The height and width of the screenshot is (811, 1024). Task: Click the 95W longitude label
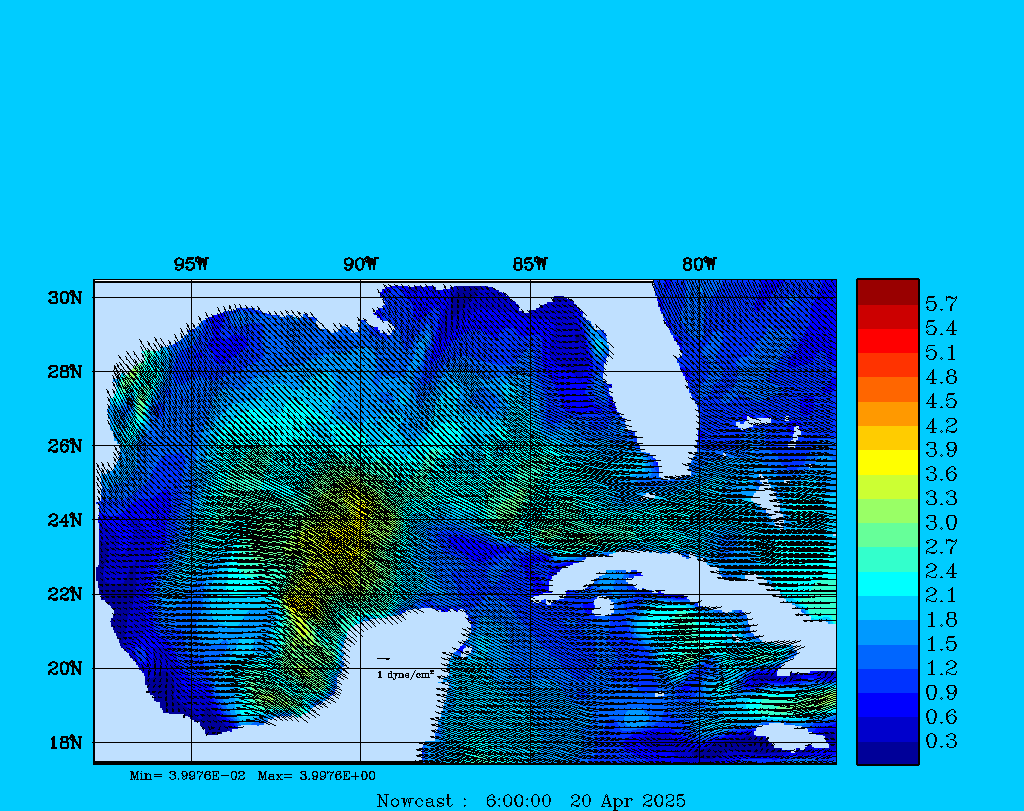coord(191,264)
